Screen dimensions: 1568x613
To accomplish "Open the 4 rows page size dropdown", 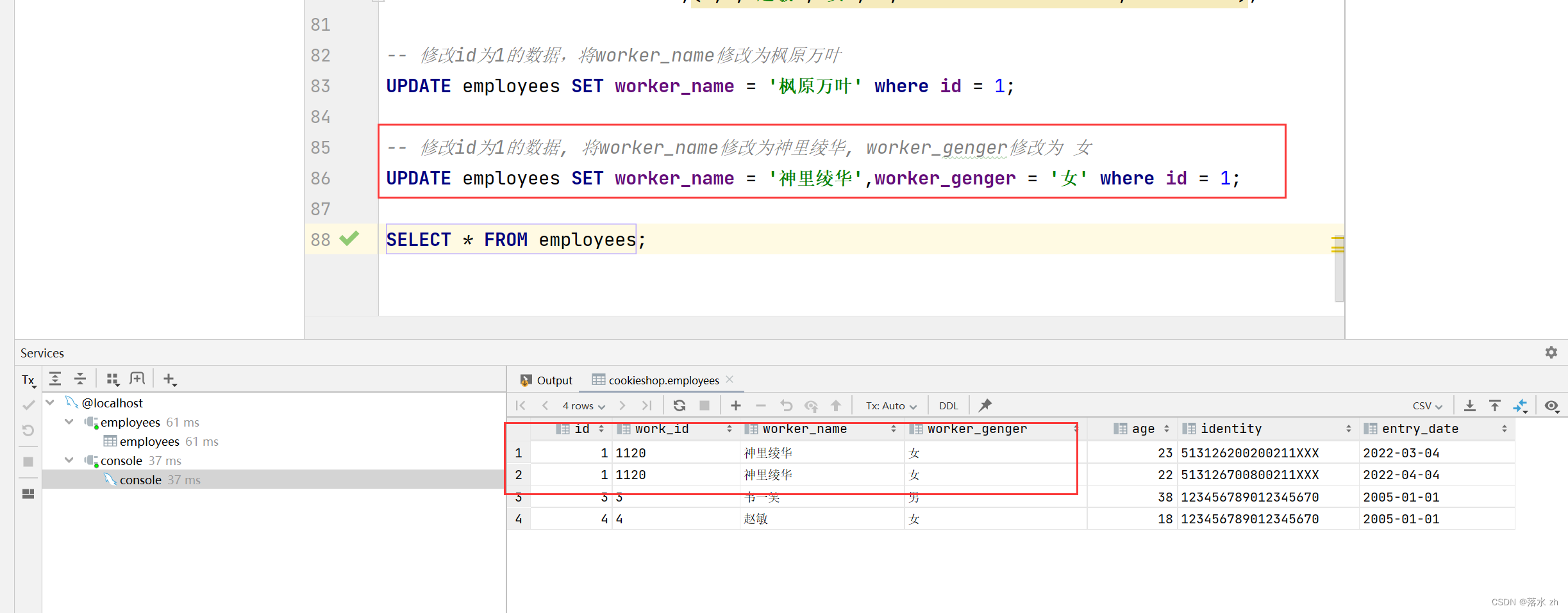I will click(x=583, y=406).
